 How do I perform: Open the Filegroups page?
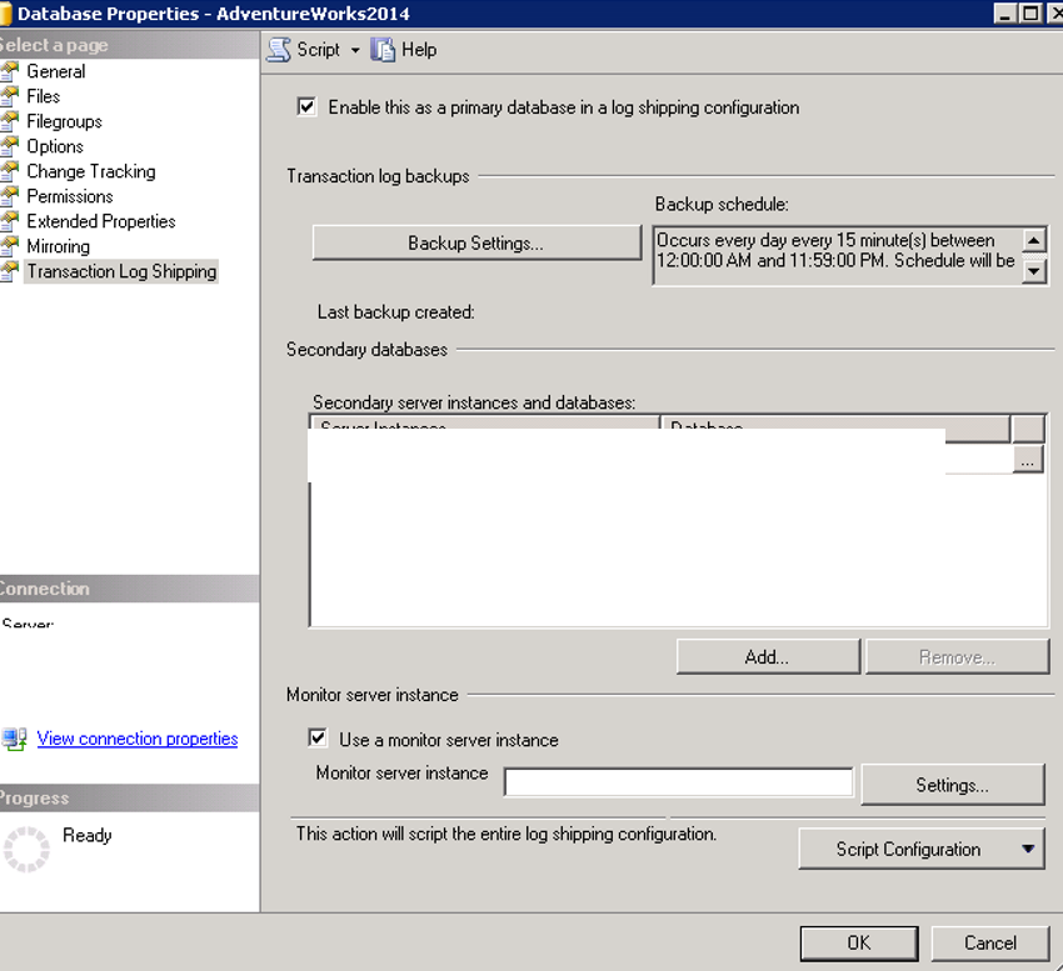coord(64,121)
